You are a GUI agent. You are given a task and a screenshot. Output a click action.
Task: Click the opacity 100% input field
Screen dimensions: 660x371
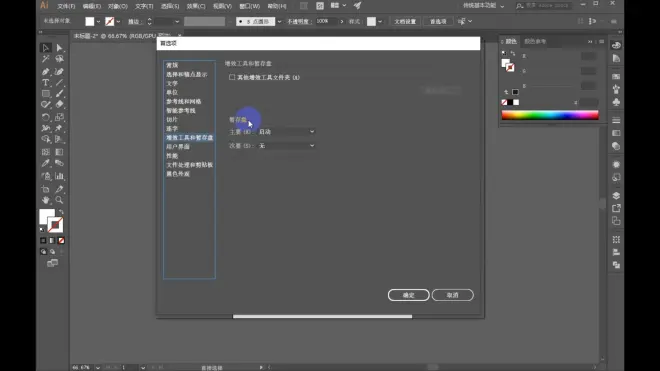[326, 21]
